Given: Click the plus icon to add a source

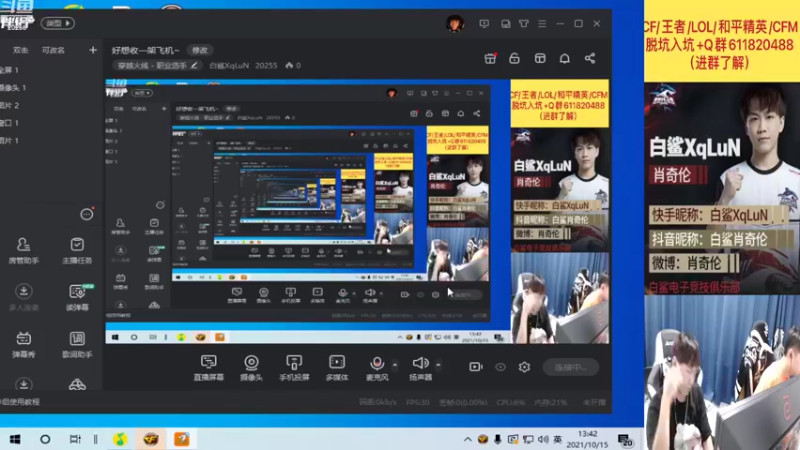Looking at the screenshot, I should (93, 50).
